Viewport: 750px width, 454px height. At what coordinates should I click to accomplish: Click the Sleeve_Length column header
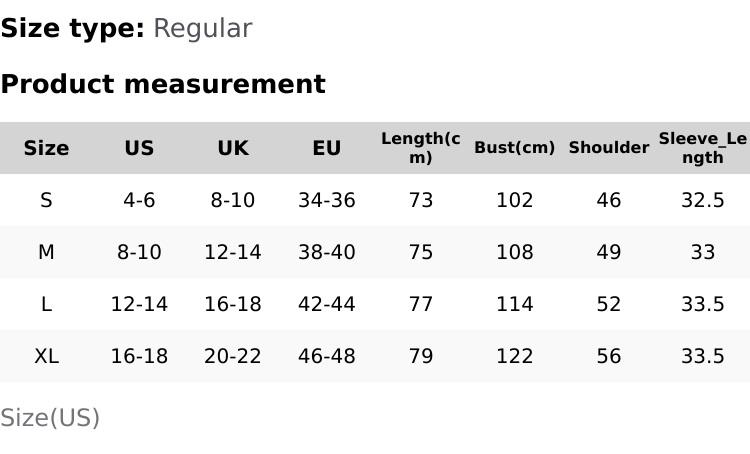click(x=702, y=148)
